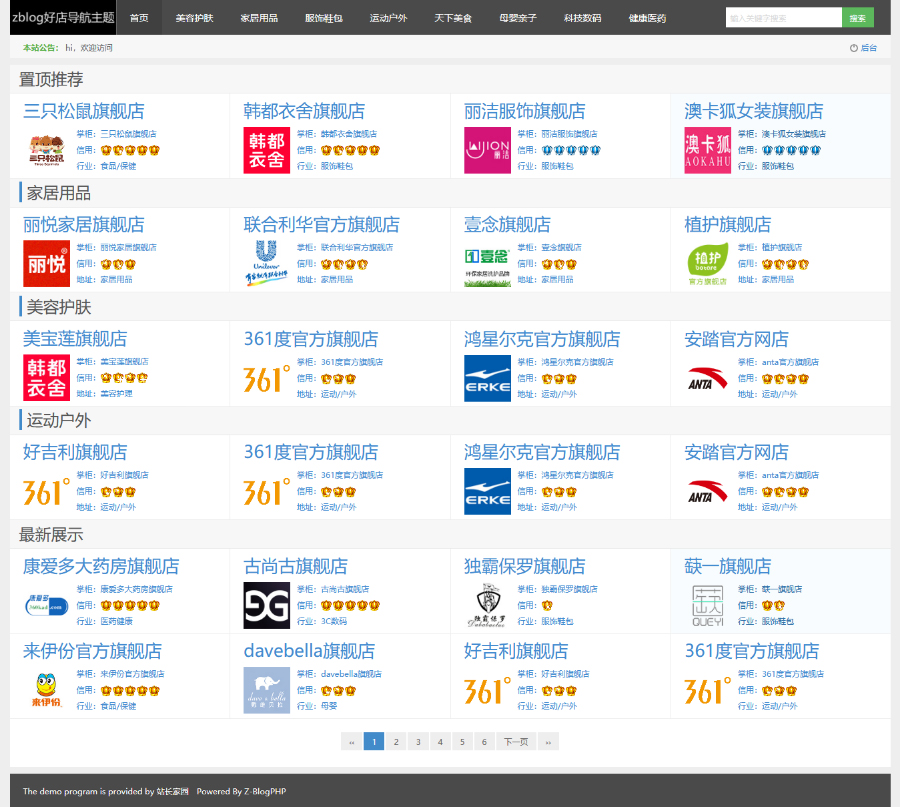This screenshot has height=807, width=900.
Task: Open the 澳卡狐女装旗舰店 title link
Action: tap(754, 111)
